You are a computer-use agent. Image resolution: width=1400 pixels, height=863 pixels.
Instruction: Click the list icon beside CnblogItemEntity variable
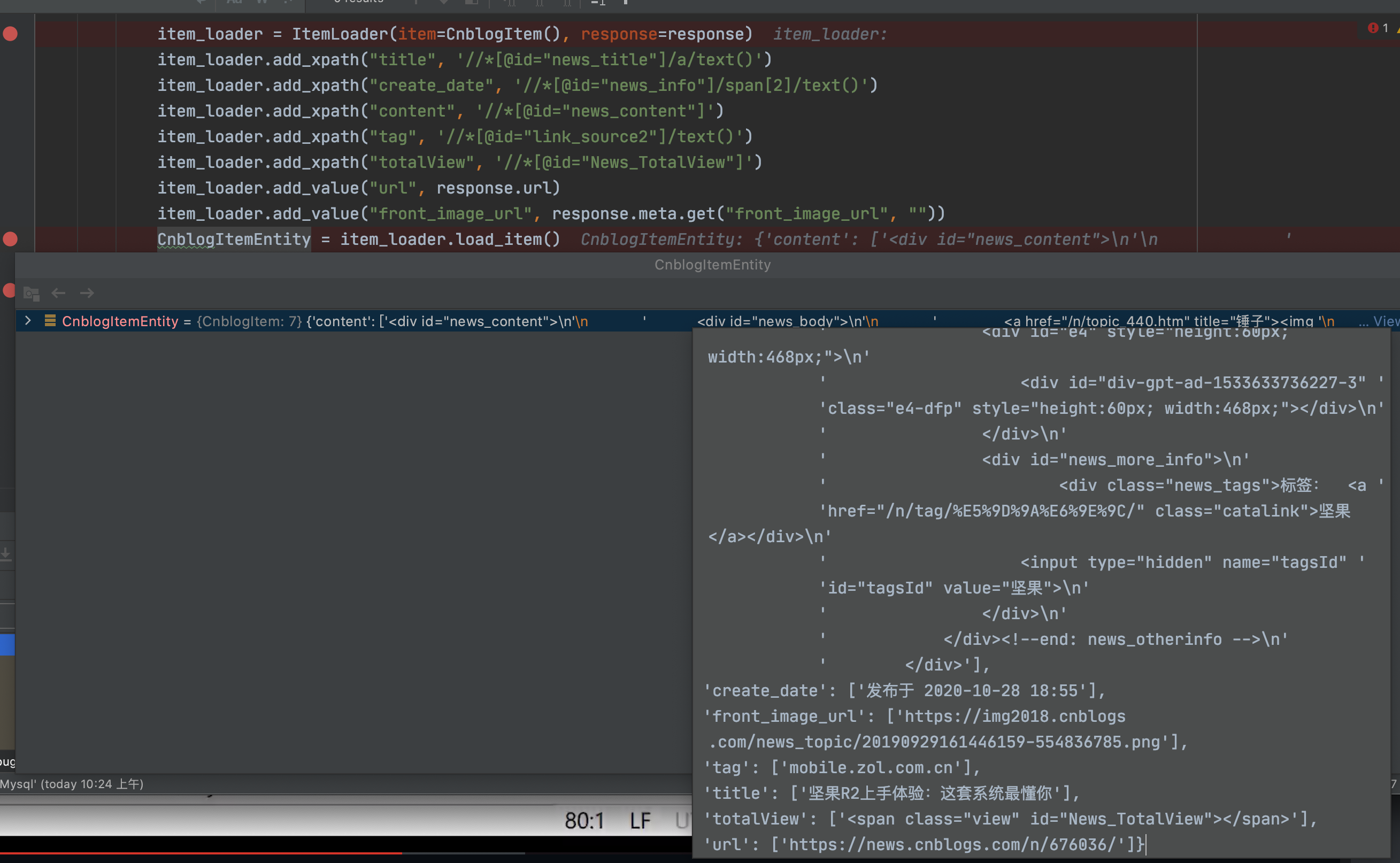(50, 321)
